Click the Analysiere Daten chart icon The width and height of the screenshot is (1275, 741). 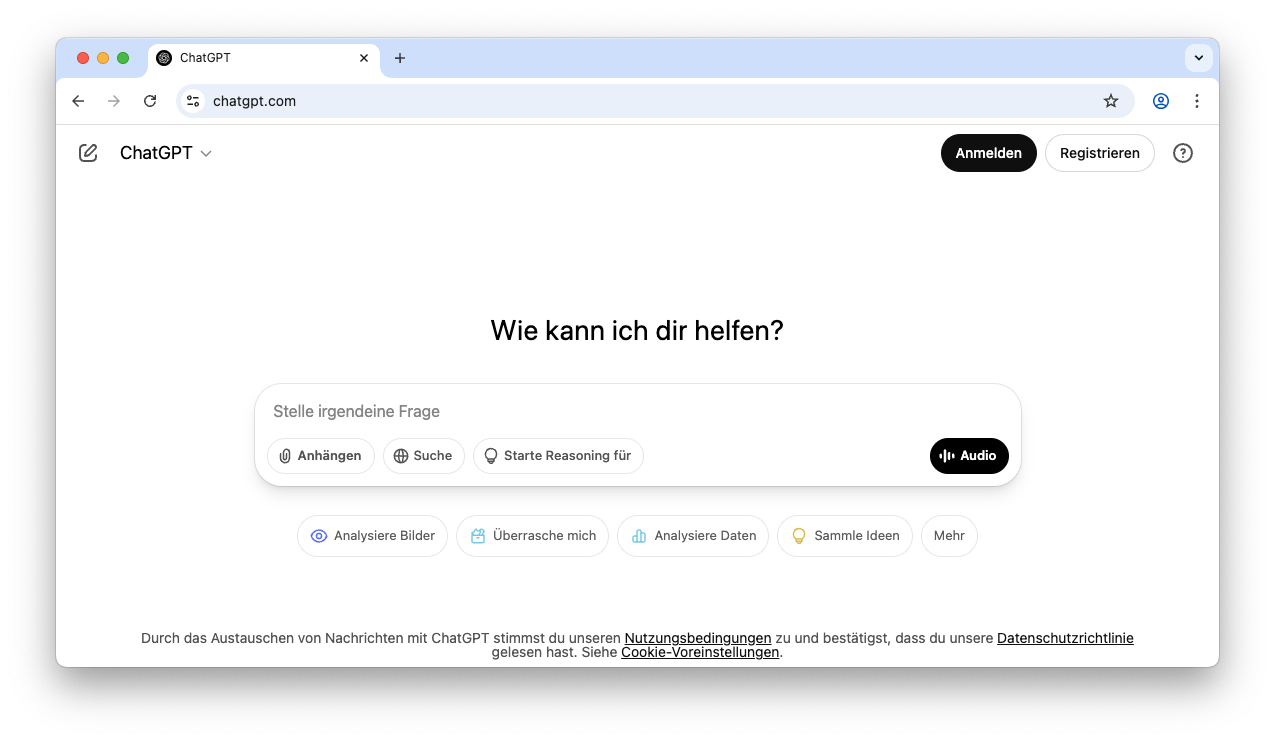[x=638, y=536]
